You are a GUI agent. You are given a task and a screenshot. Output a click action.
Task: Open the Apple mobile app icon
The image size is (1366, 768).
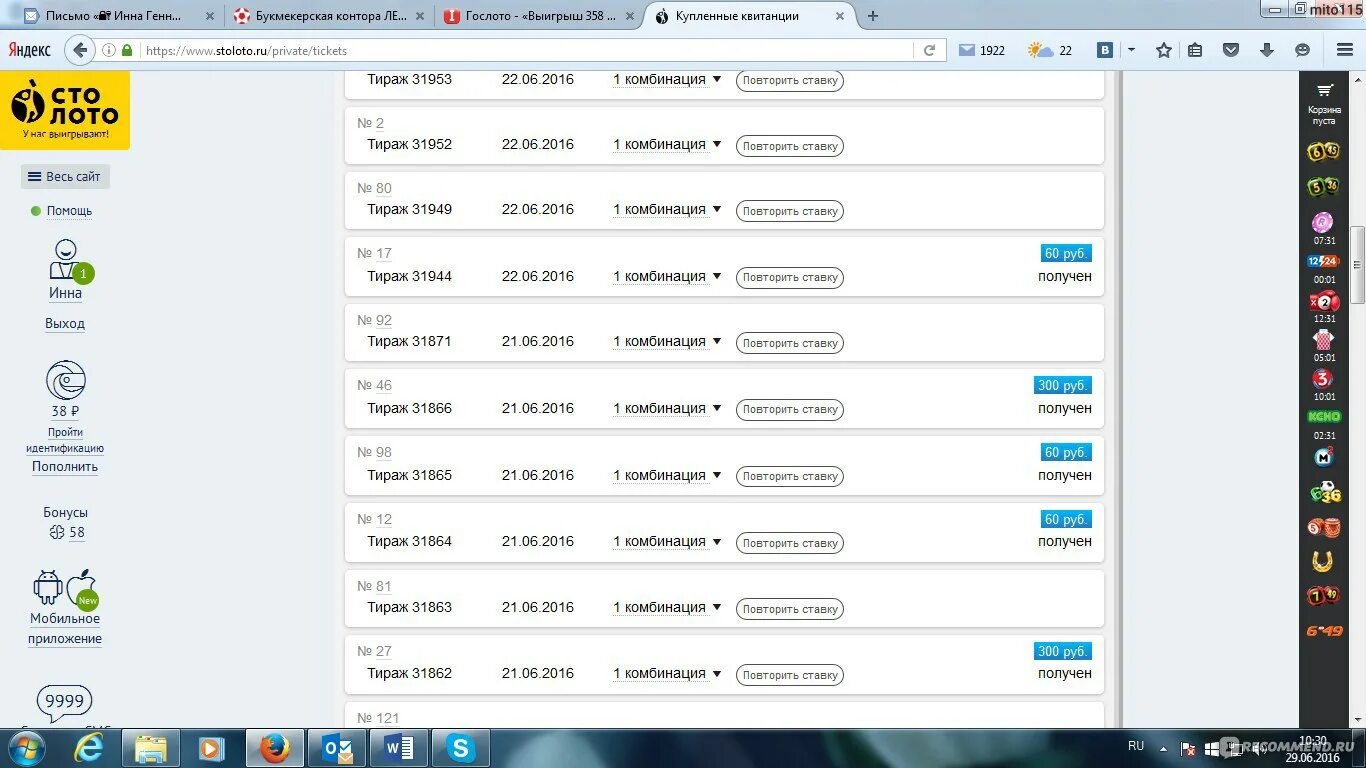pyautogui.click(x=80, y=587)
